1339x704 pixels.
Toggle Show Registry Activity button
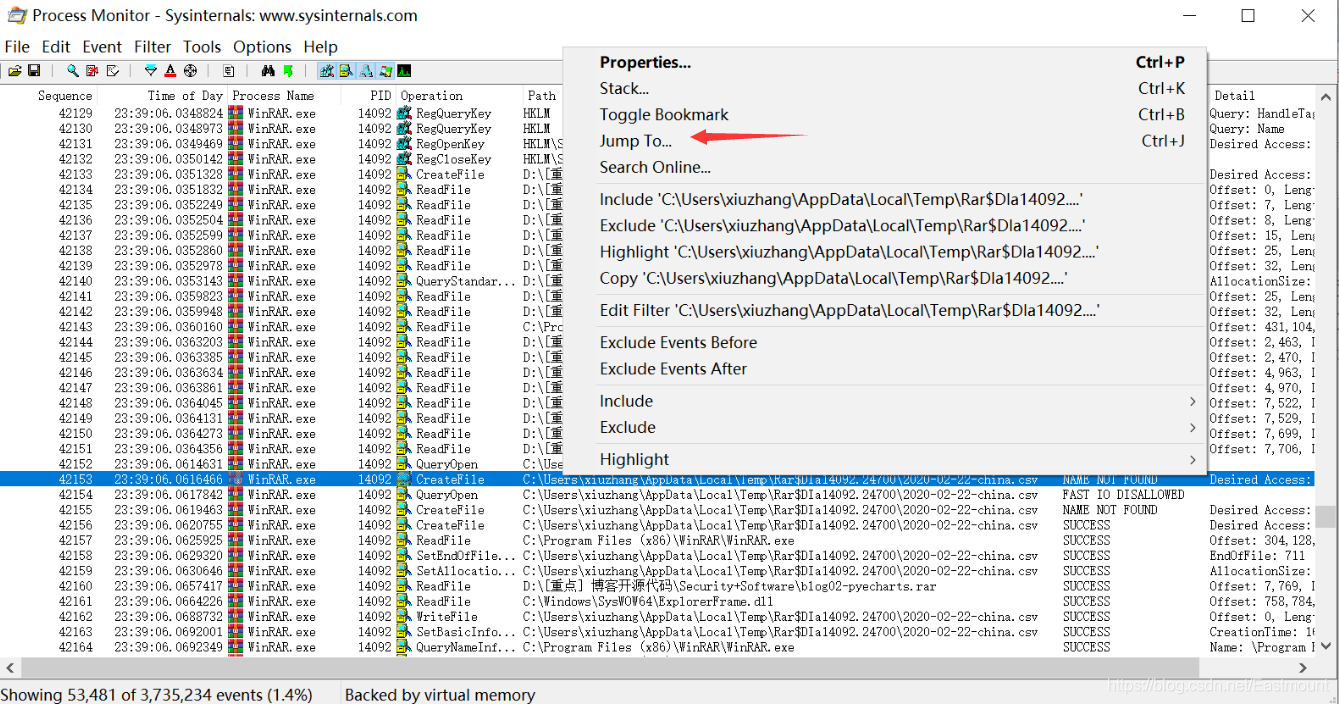pos(326,71)
